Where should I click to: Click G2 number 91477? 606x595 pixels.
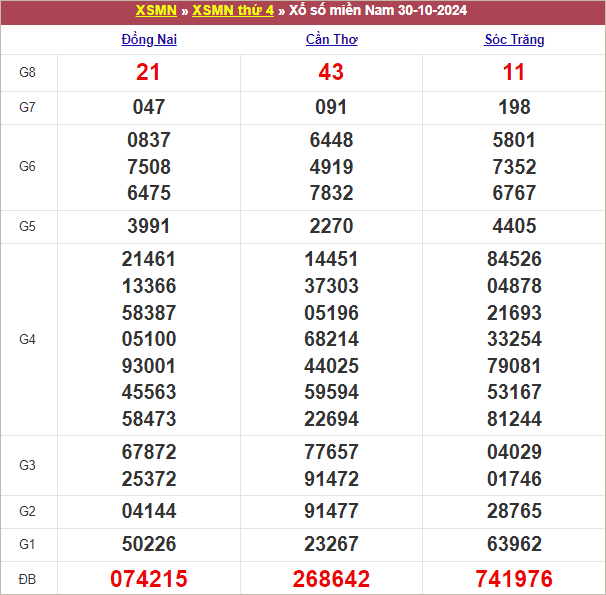(x=331, y=511)
